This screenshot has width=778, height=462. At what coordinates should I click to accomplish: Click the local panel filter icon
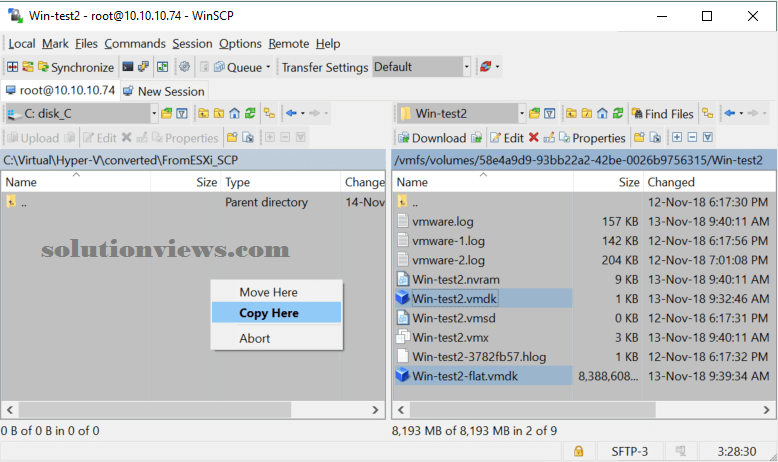tap(182, 113)
